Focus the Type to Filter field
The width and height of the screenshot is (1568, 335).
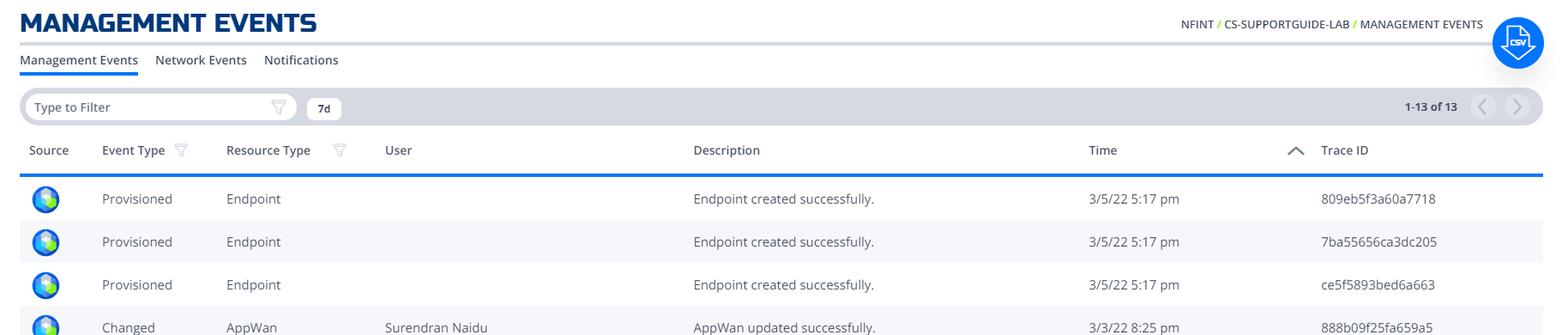pyautogui.click(x=150, y=107)
